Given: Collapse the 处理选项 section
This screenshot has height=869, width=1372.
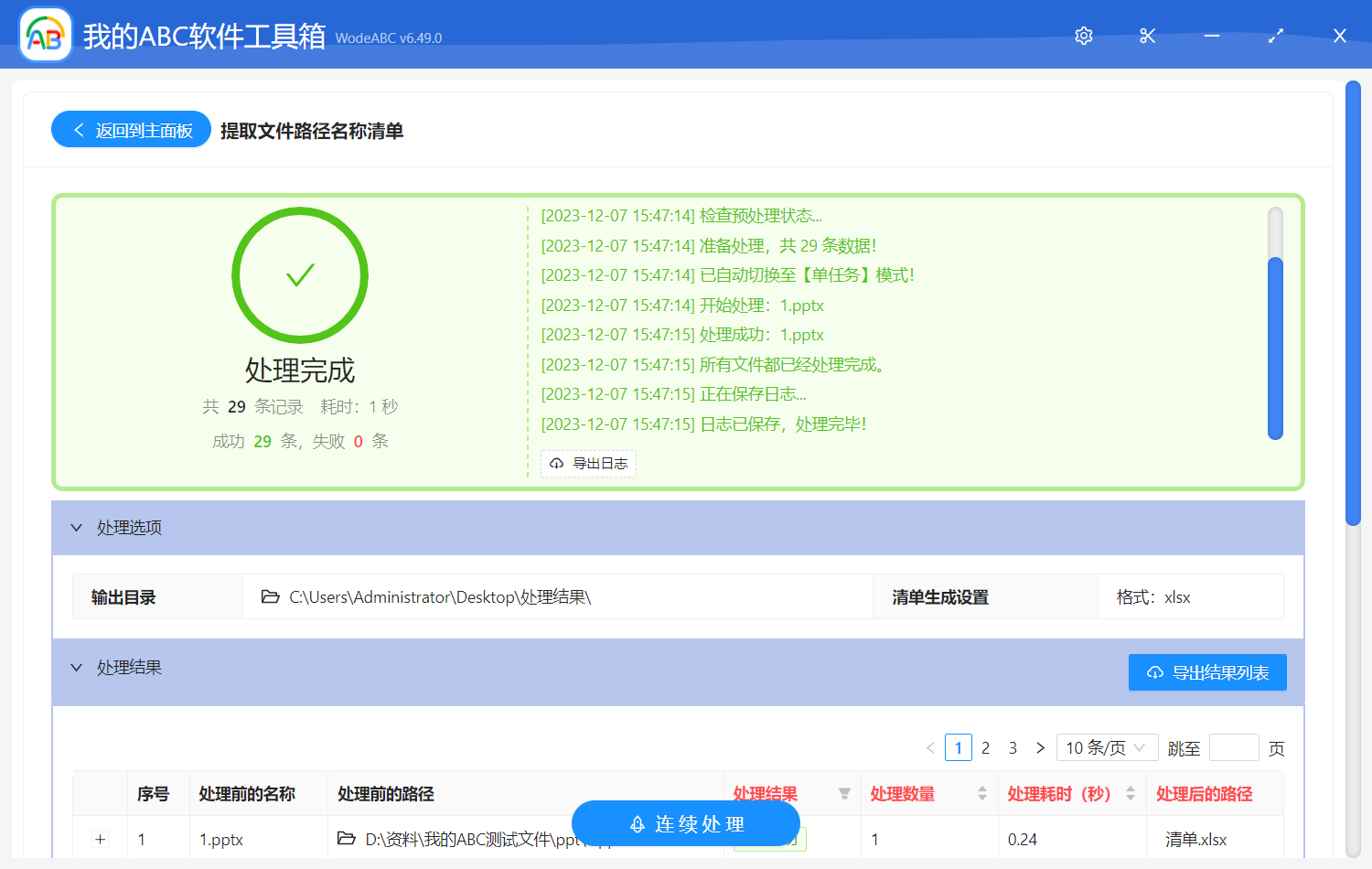Looking at the screenshot, I should pos(77,528).
